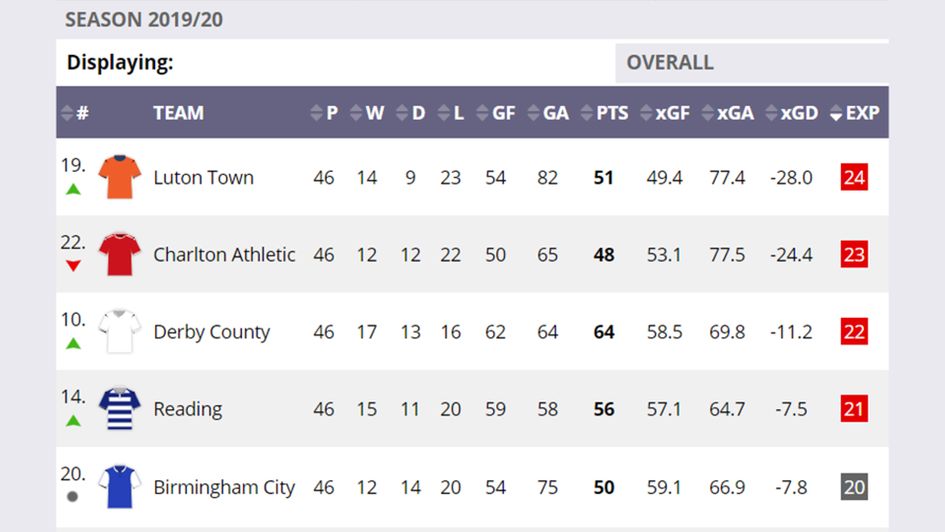Screen dimensions: 945x532
Task: Sort table by xGD column
Action: pos(791,113)
